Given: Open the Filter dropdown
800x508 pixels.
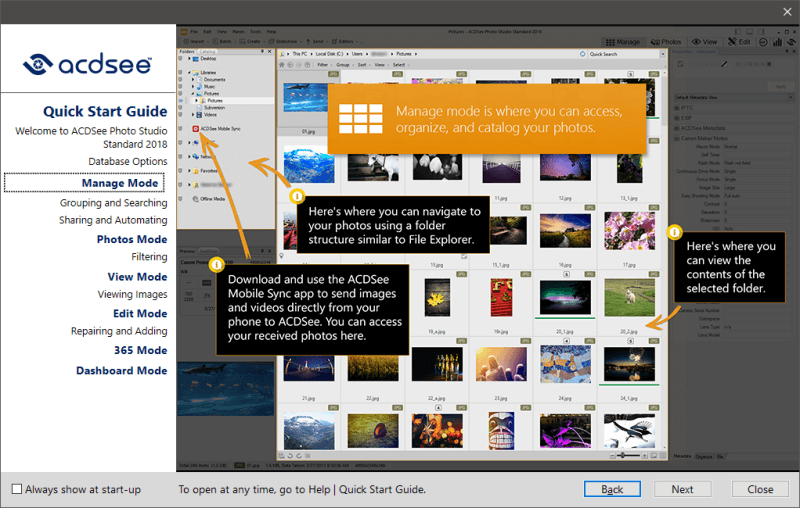Looking at the screenshot, I should 323,65.
